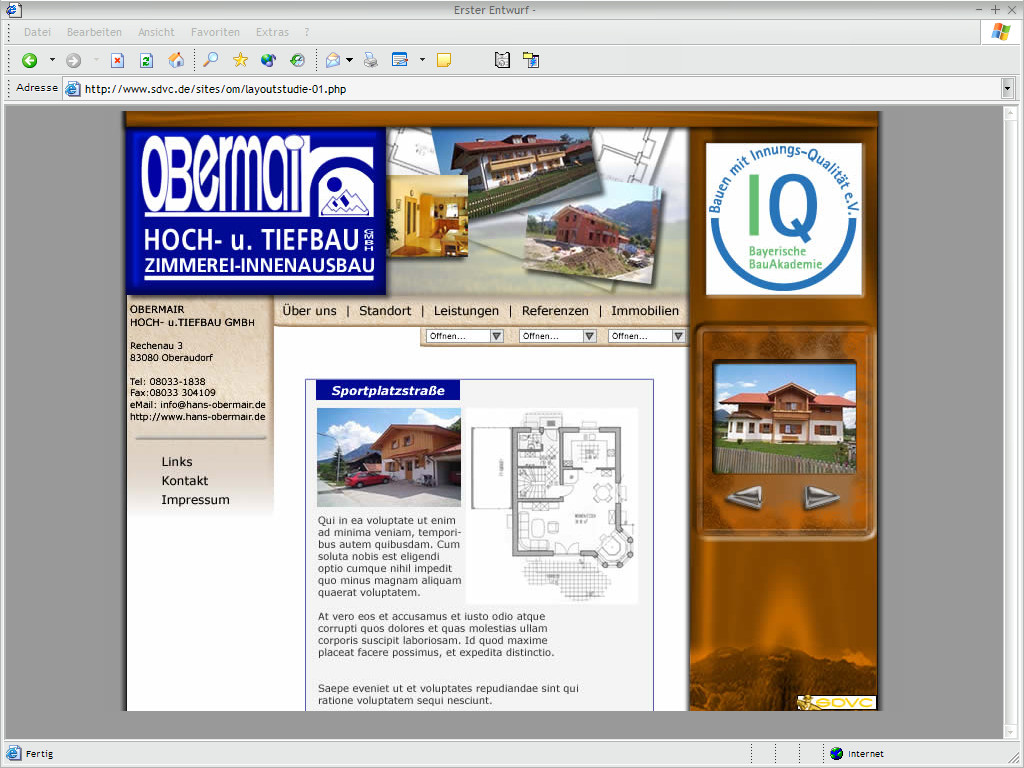The image size is (1024, 768).
Task: Click the browser Back arrow button
Action: click(x=30, y=60)
